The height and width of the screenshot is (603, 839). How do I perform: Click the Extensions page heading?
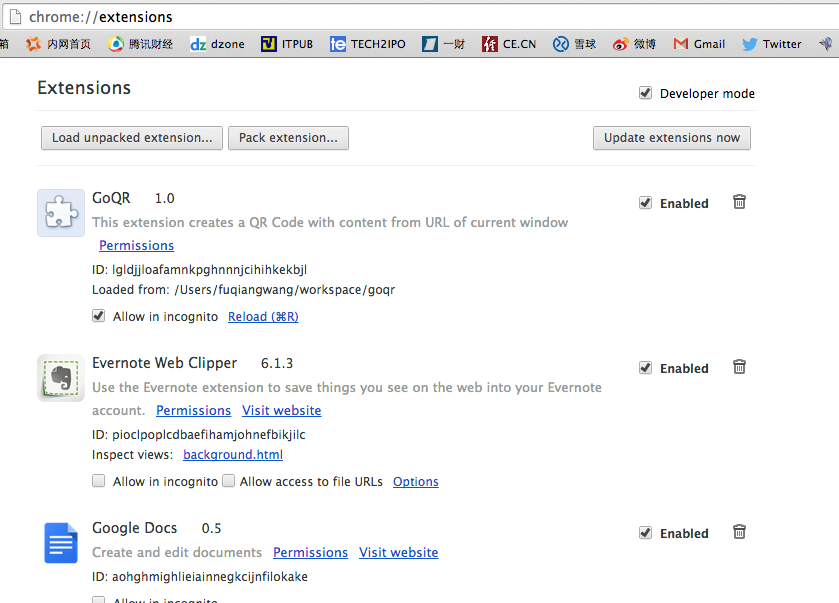coord(84,88)
